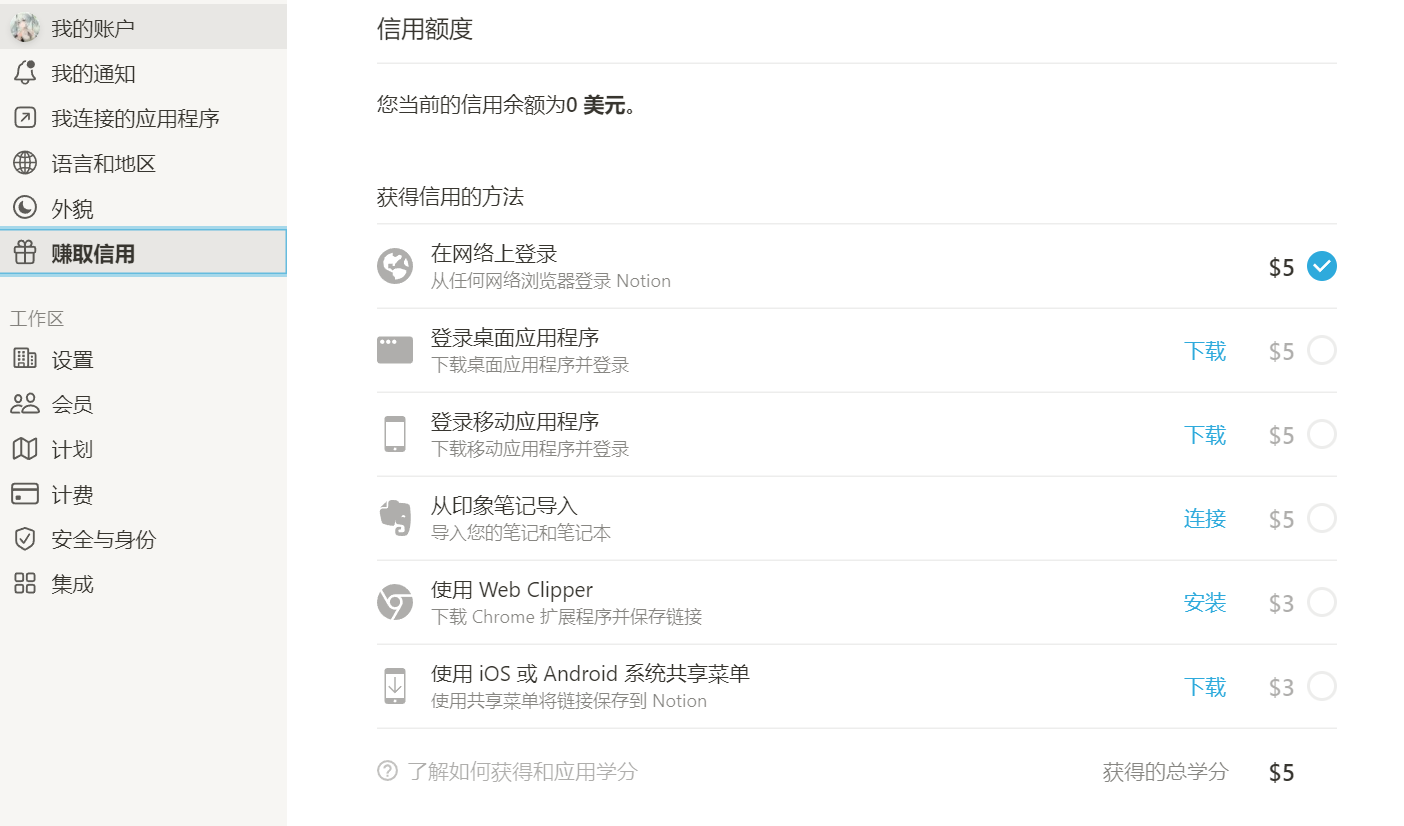
Task: Click the shield icon for 安全与身份
Action: (25, 539)
